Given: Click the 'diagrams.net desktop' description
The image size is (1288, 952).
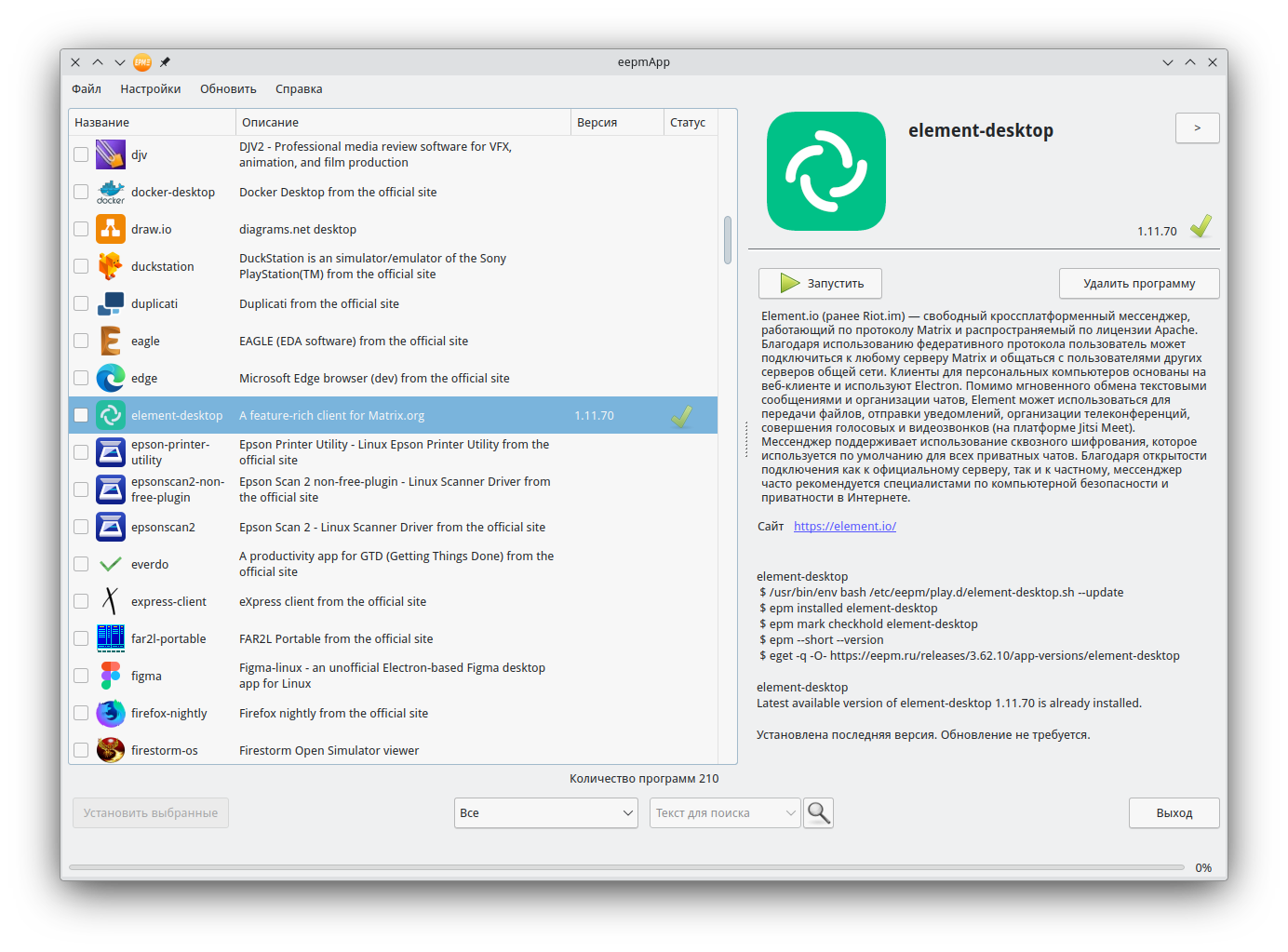Looking at the screenshot, I should 298,229.
